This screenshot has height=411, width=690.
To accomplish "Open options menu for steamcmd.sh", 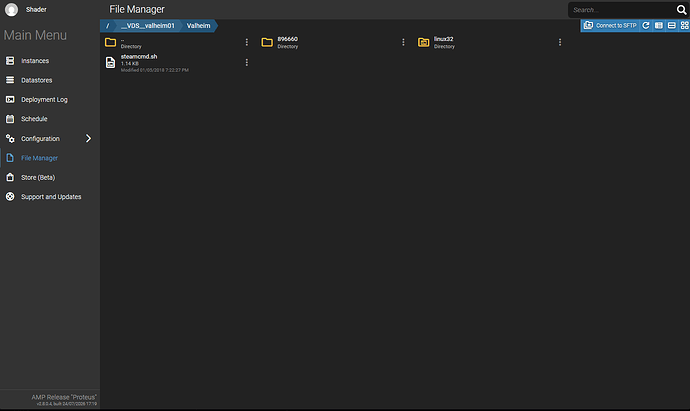I will (x=246, y=62).
